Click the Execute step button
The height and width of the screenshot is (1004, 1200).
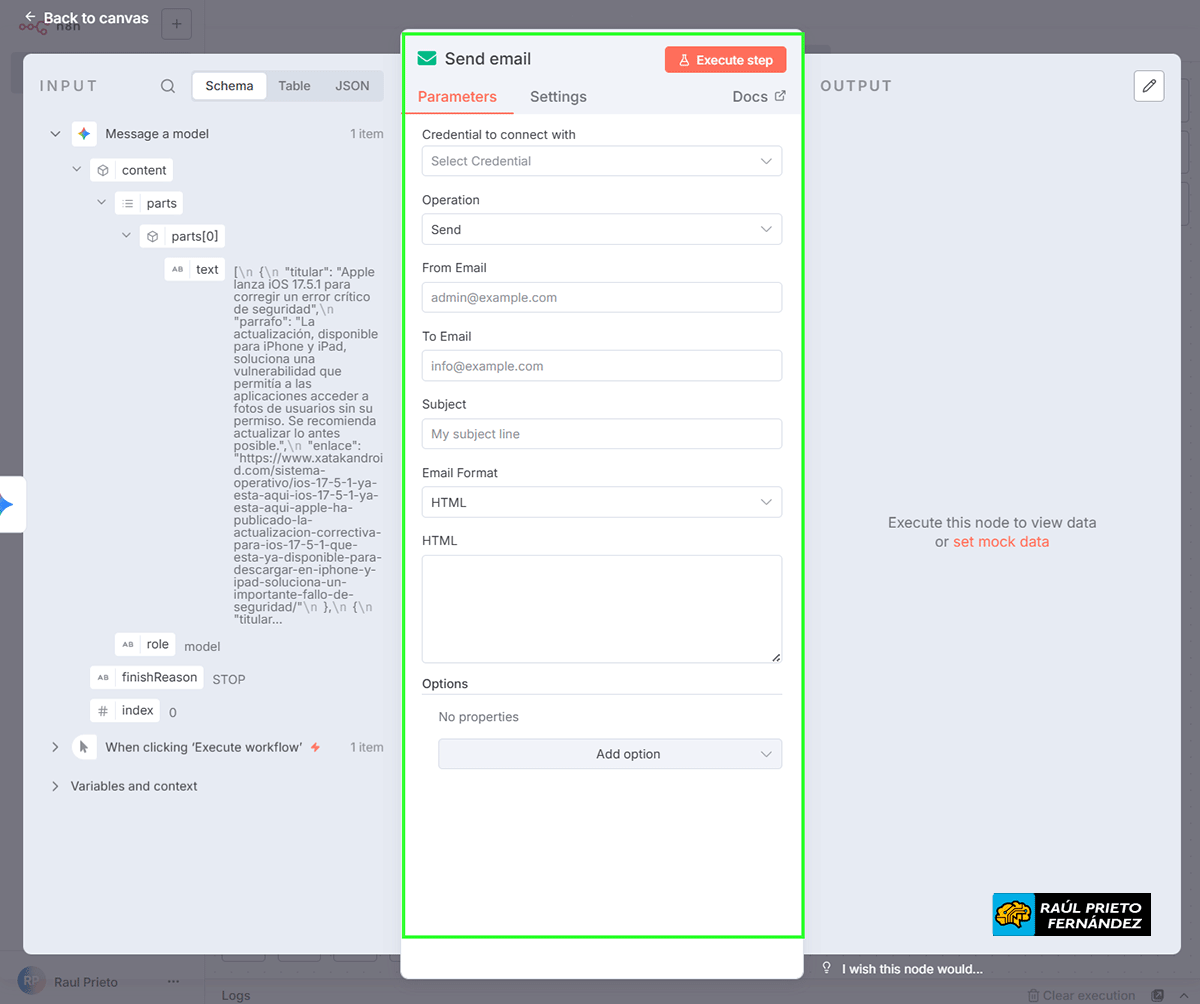(725, 59)
